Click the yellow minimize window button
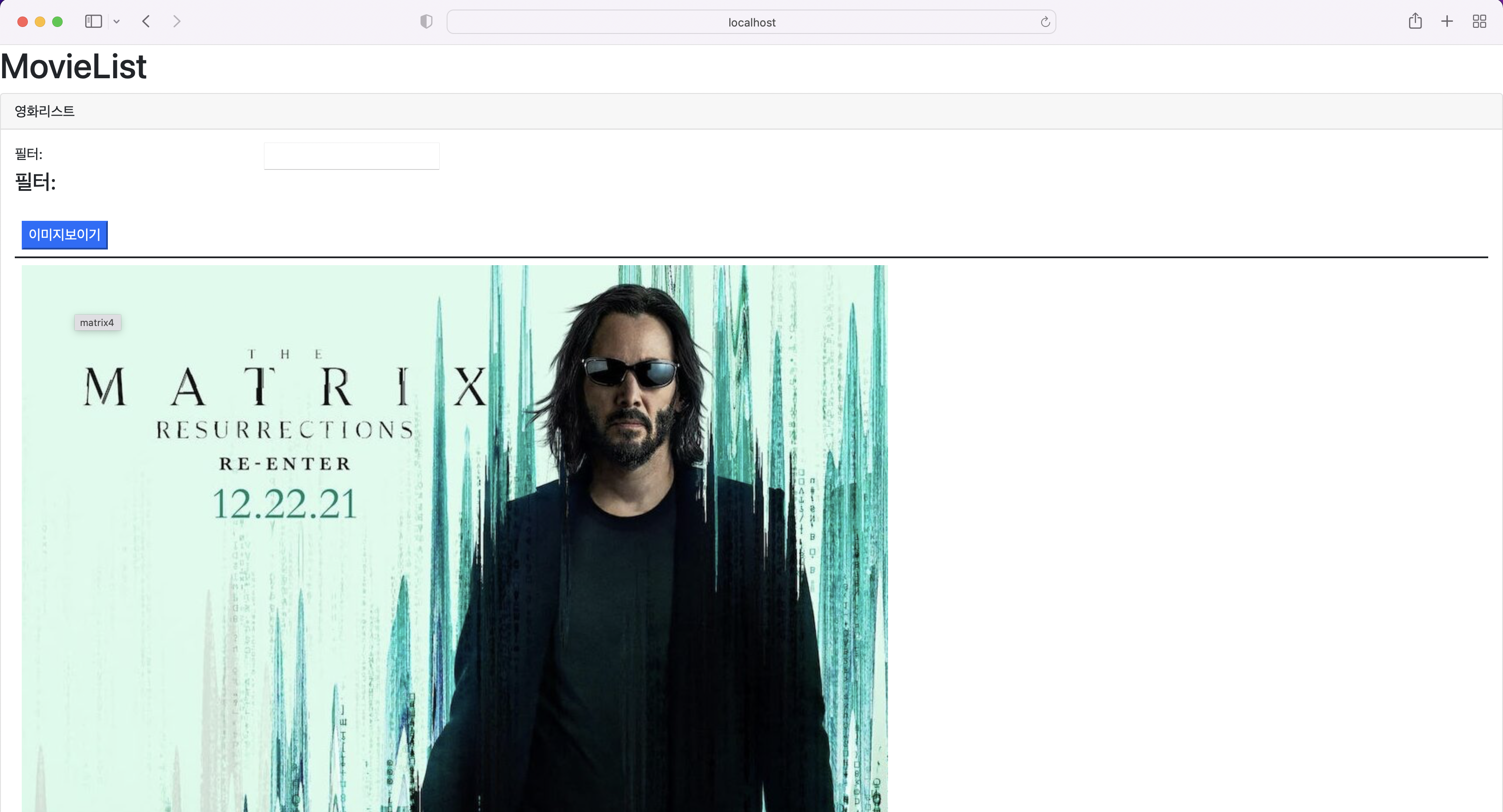1503x812 pixels. (x=40, y=22)
